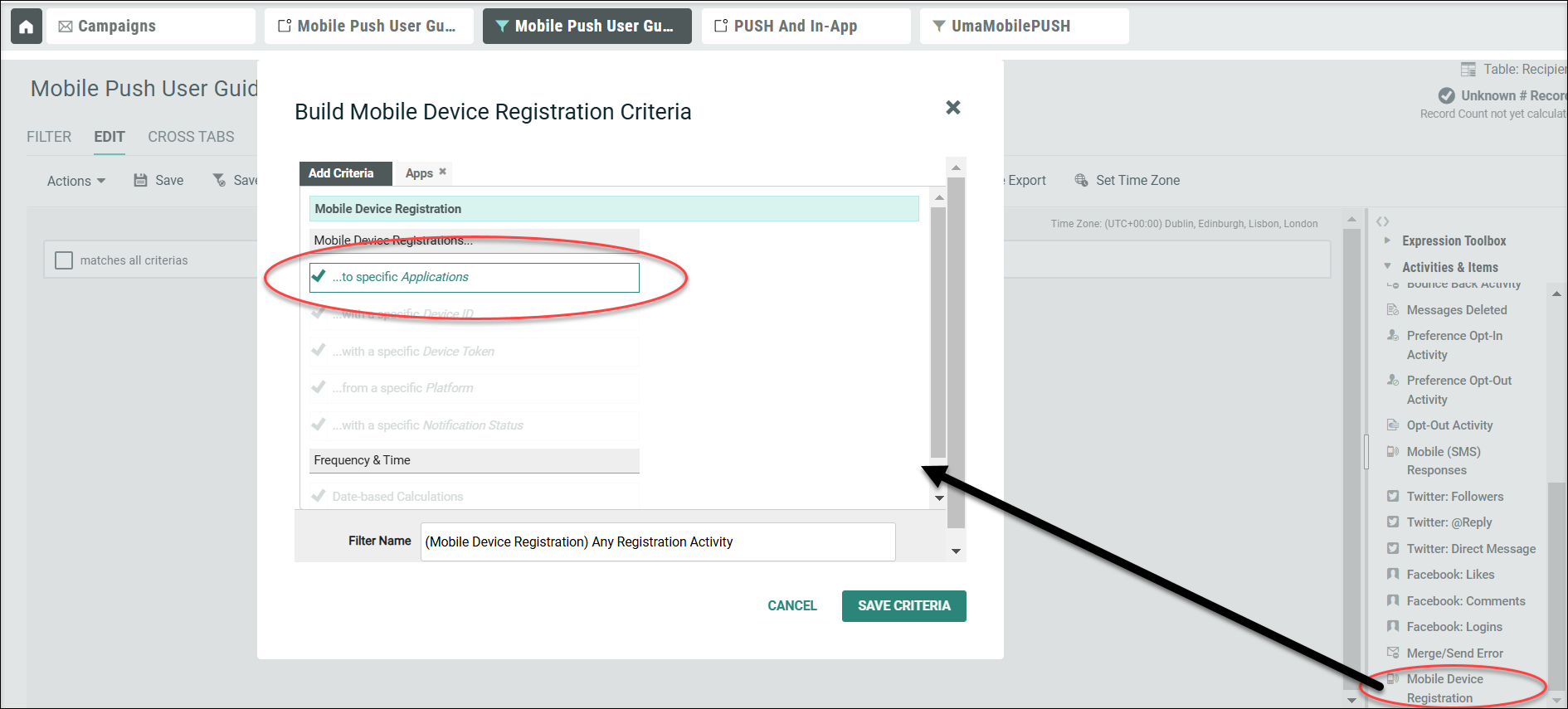Remove Apps tab with its x icon
This screenshot has width=1568, height=709.
pos(443,172)
